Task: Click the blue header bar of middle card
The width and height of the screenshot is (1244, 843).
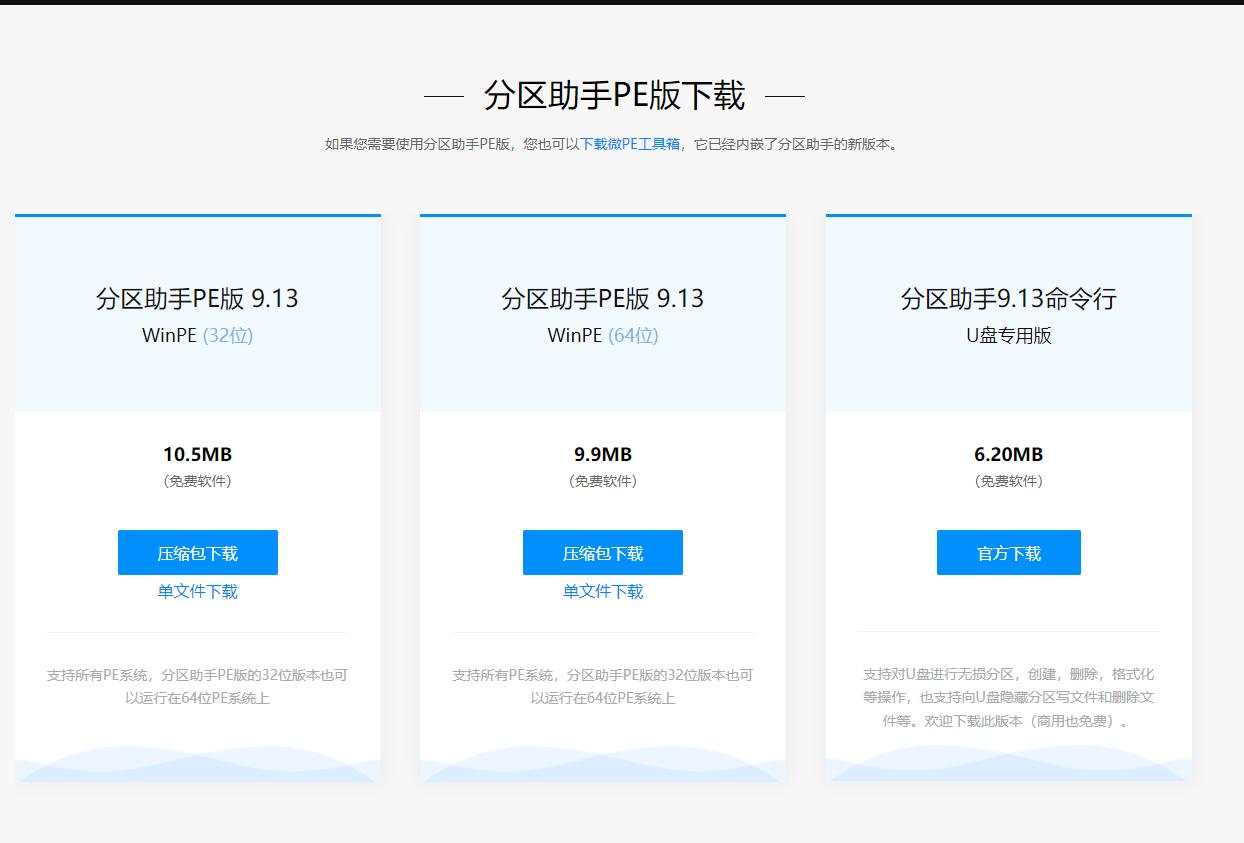Action: tap(602, 213)
